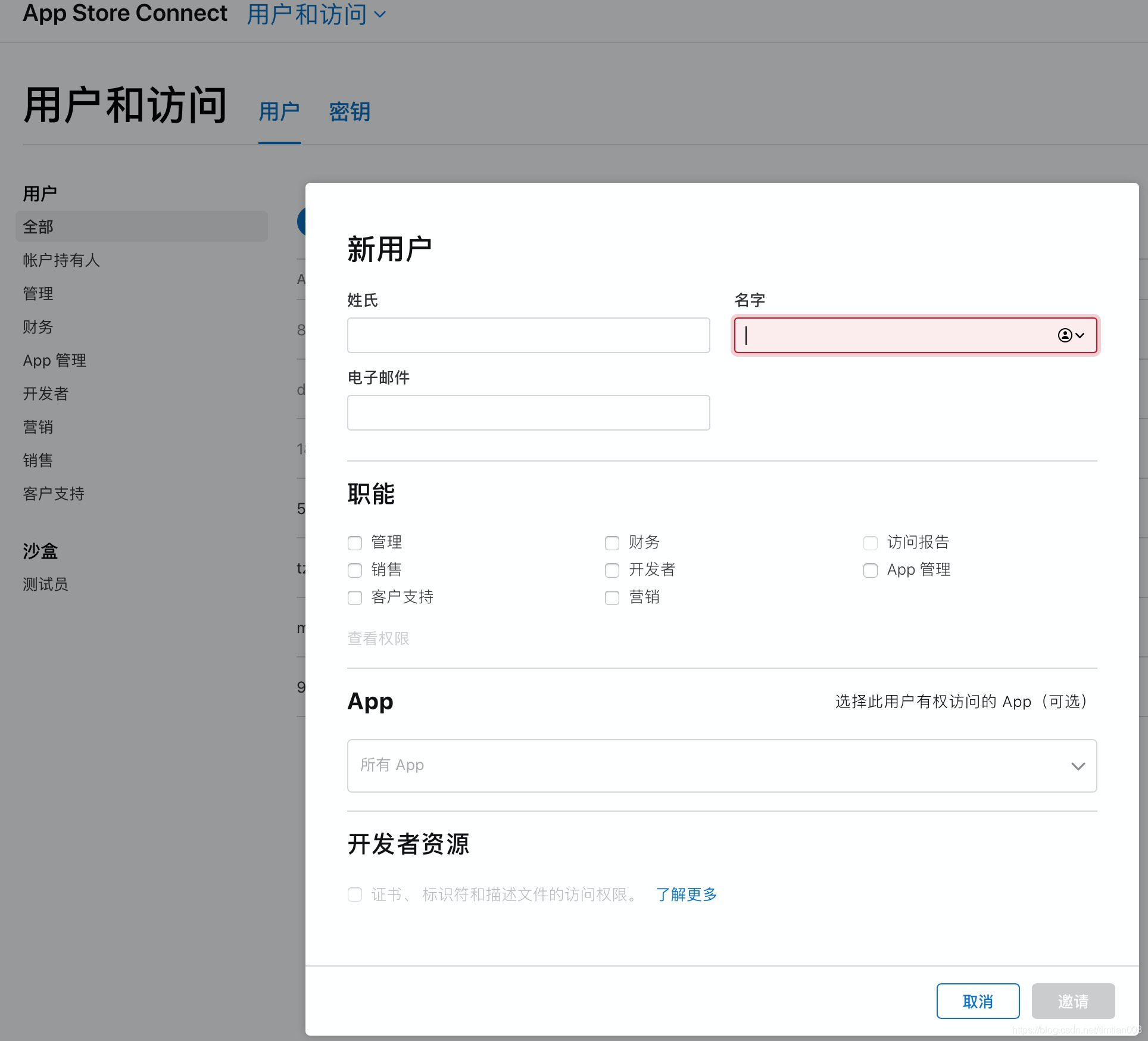
Task: Enable the 营销 role checkbox
Action: [x=612, y=597]
